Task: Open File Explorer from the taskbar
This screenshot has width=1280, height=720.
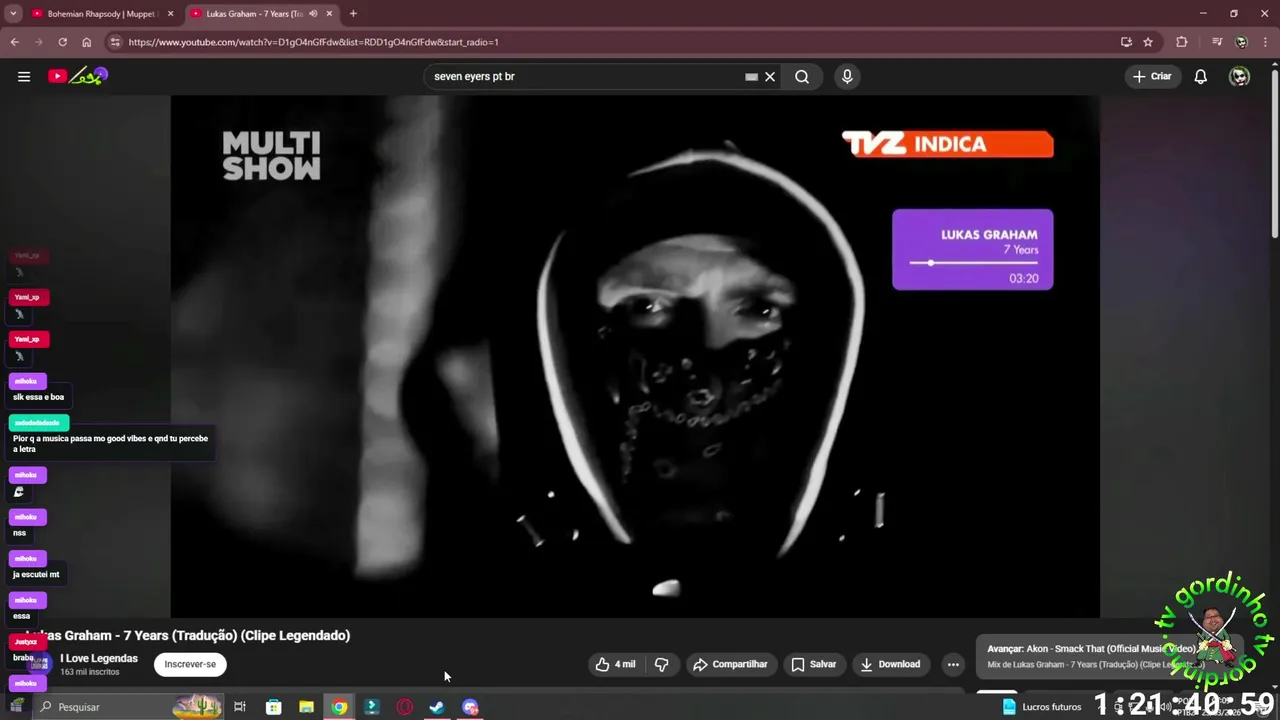Action: [x=306, y=707]
